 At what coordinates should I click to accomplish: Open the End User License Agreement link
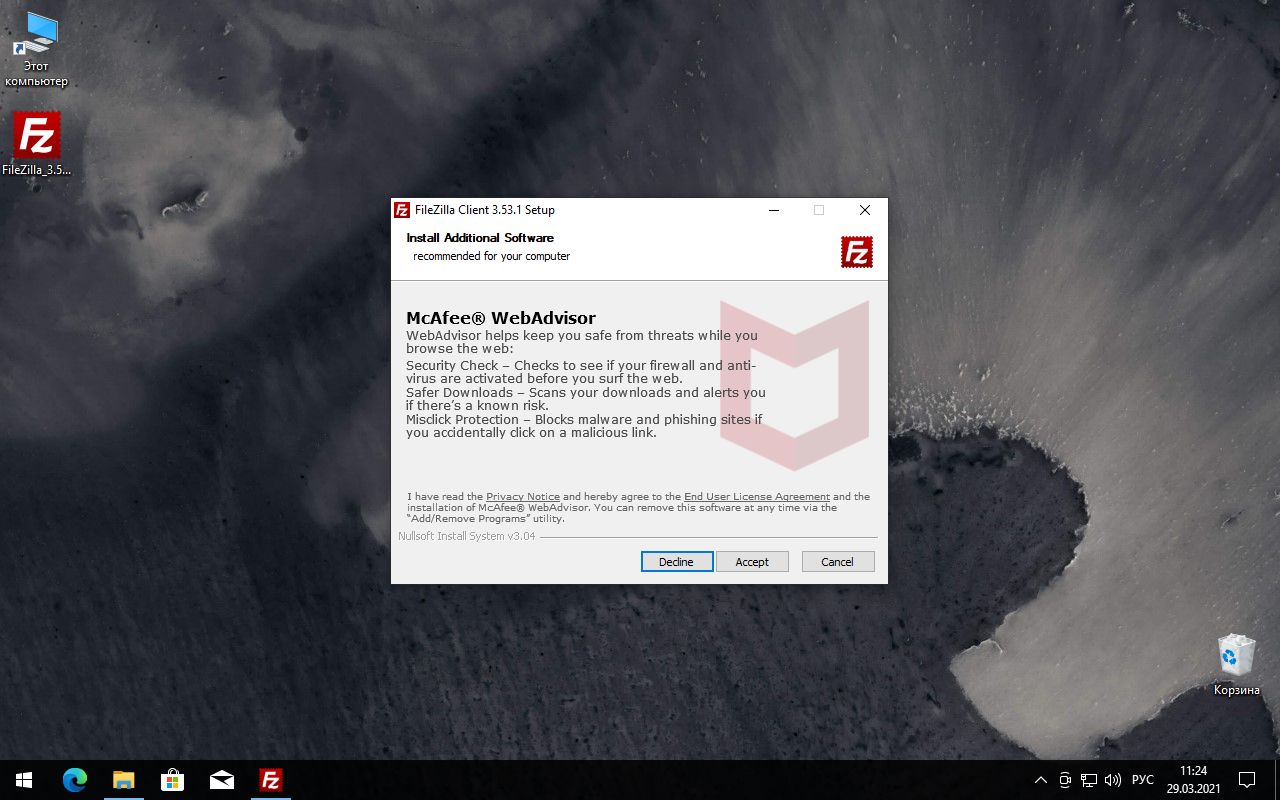(757, 497)
